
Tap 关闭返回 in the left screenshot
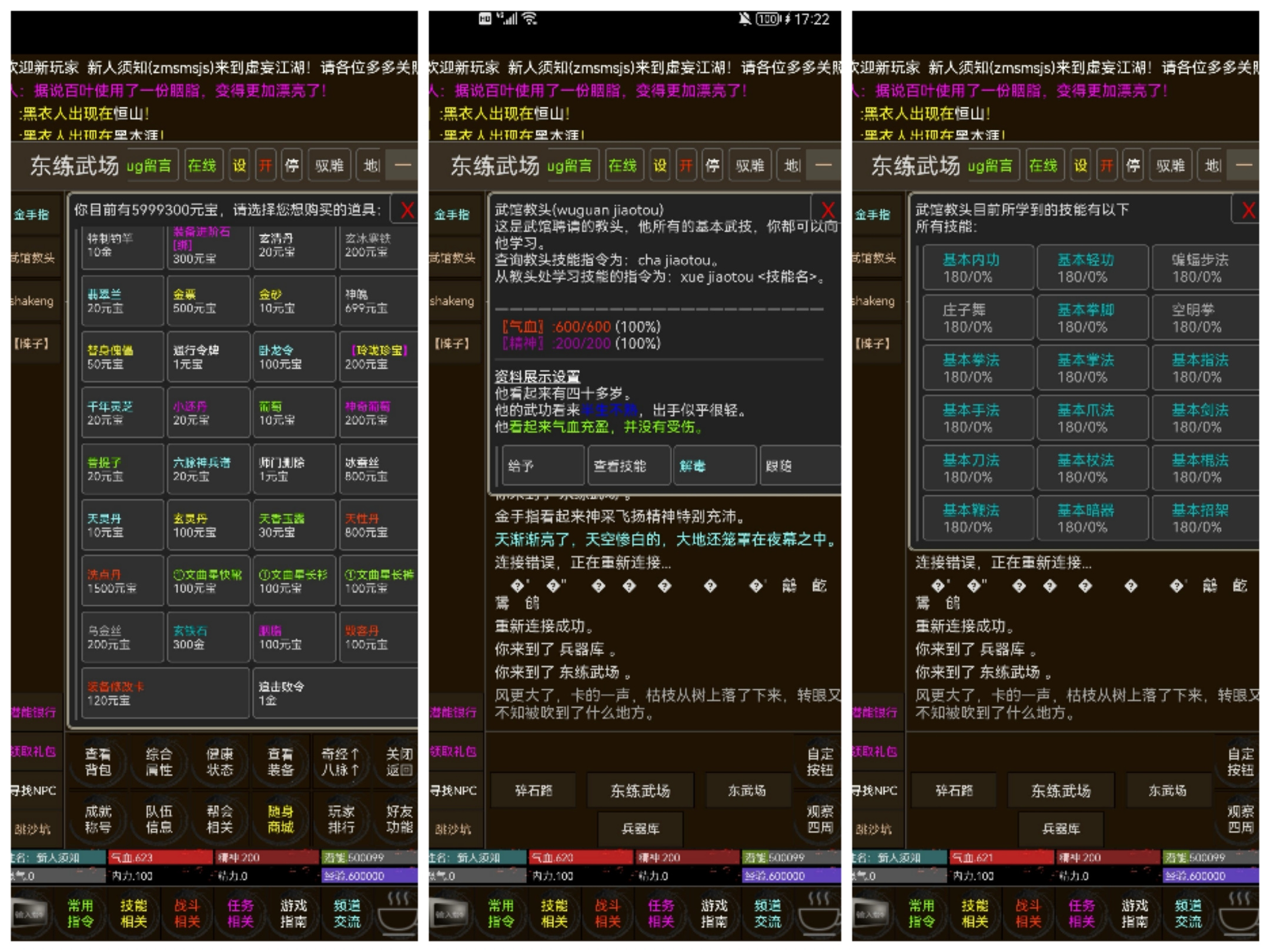[x=399, y=762]
